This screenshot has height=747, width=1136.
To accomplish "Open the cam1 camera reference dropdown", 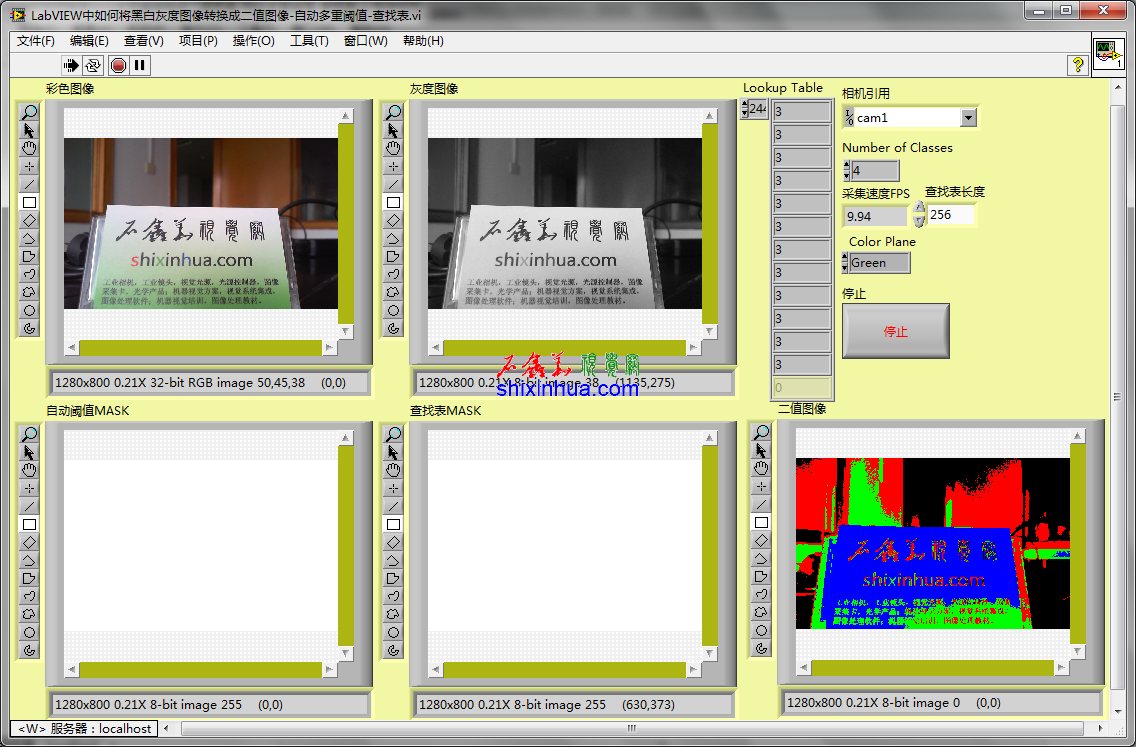I will coord(967,118).
